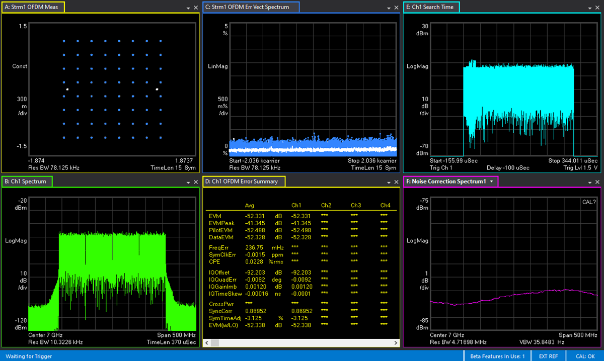
Task: Open dropdown arrow of trace D OFDM Error Summary
Action: (389, 182)
